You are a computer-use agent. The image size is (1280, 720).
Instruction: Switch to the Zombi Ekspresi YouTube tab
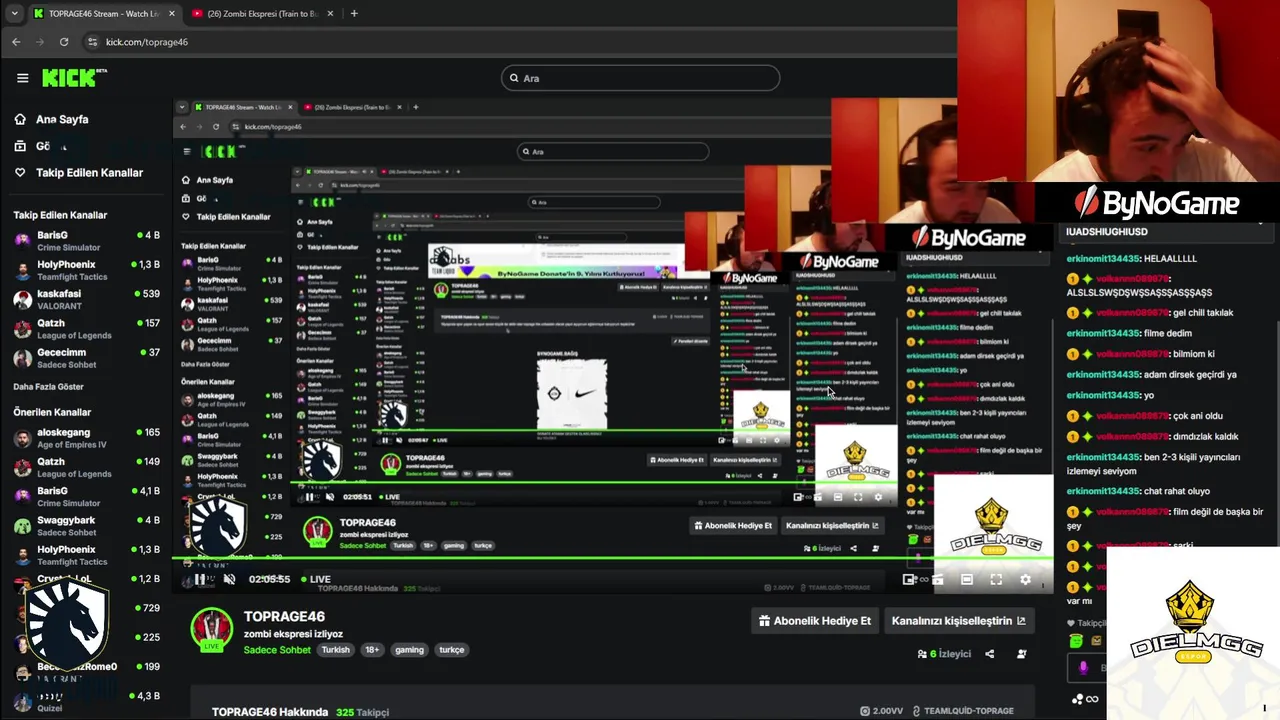pyautogui.click(x=263, y=14)
